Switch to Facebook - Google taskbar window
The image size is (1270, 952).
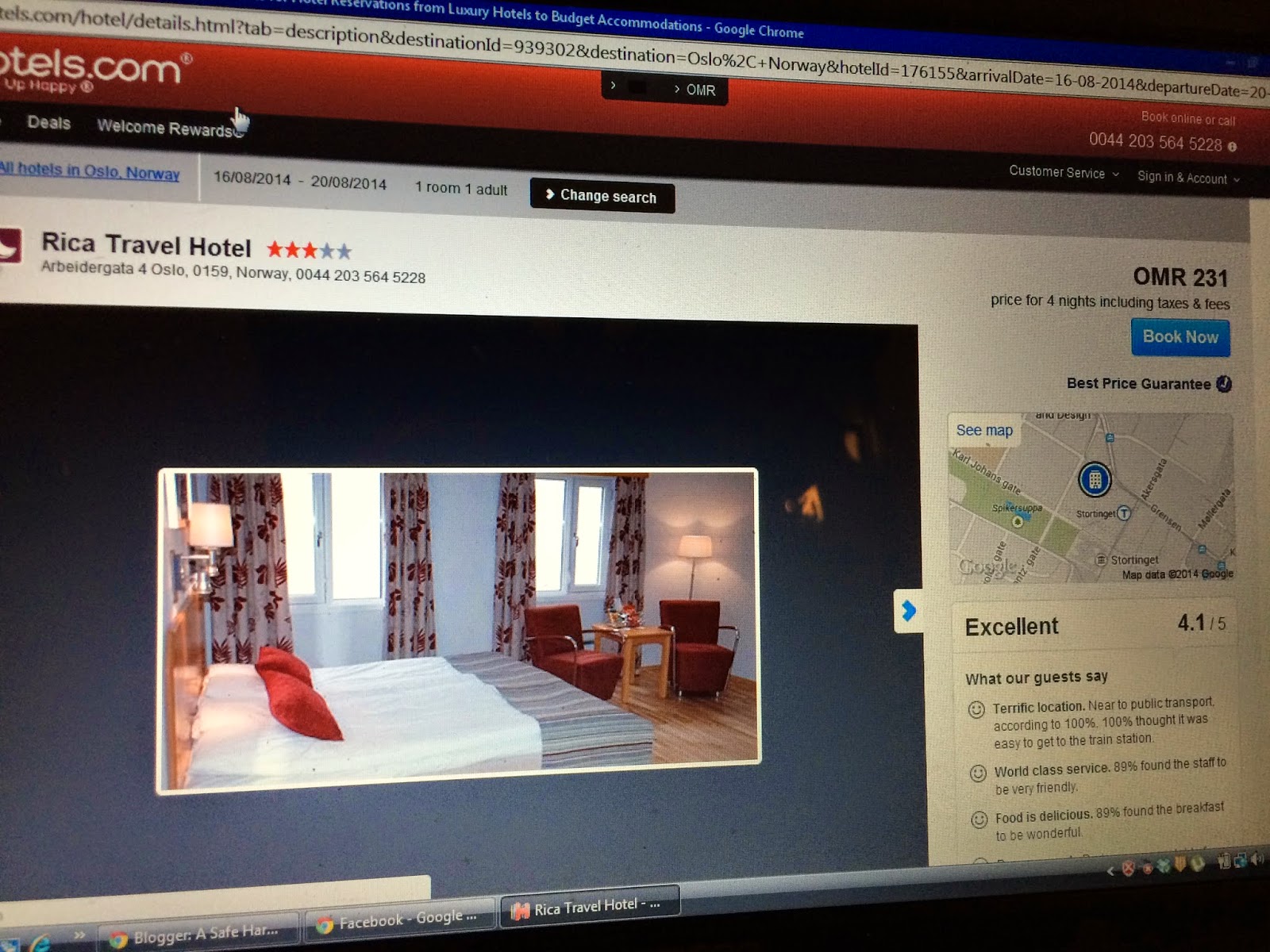399,920
